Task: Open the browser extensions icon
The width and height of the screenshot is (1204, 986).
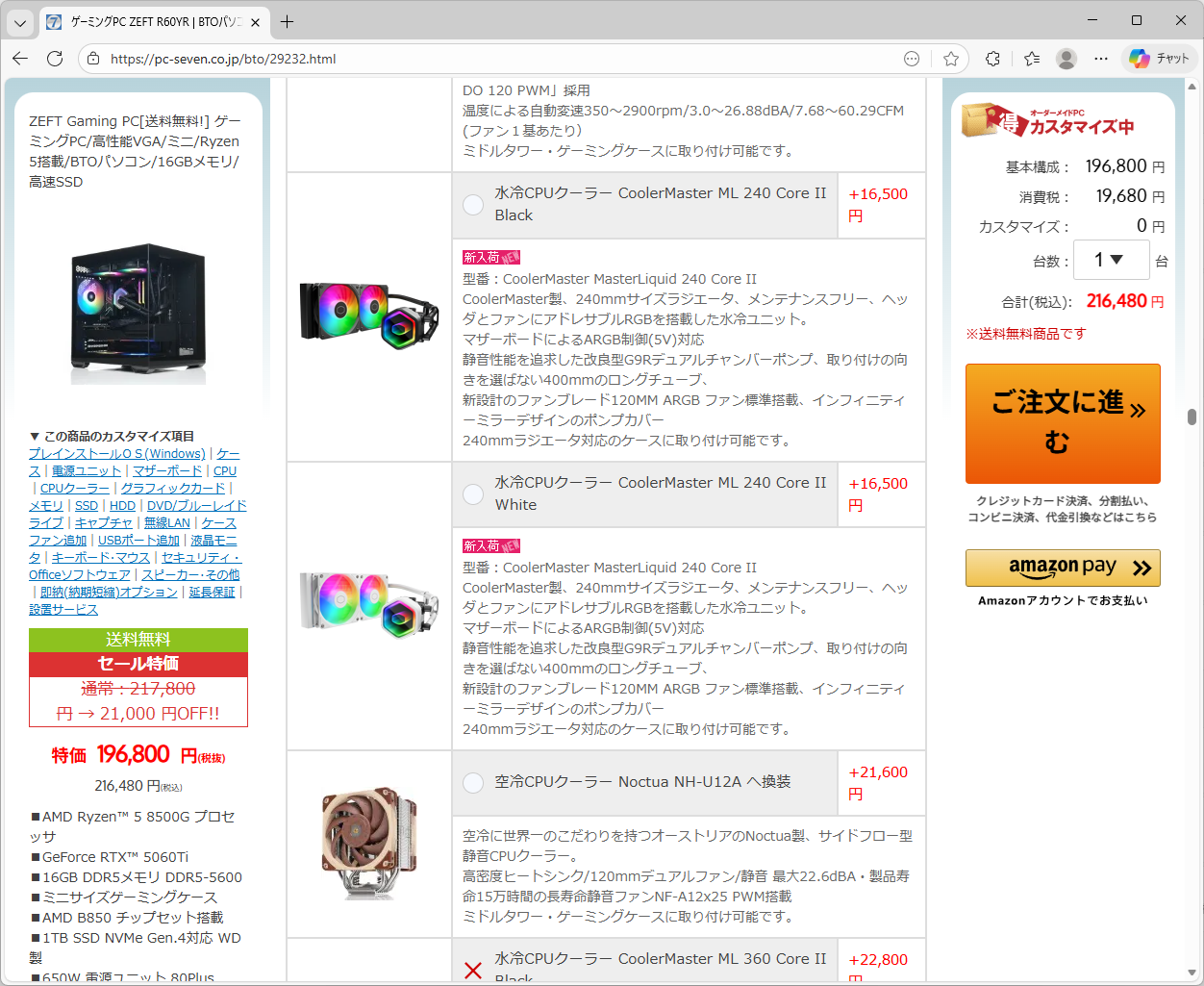Action: click(993, 59)
